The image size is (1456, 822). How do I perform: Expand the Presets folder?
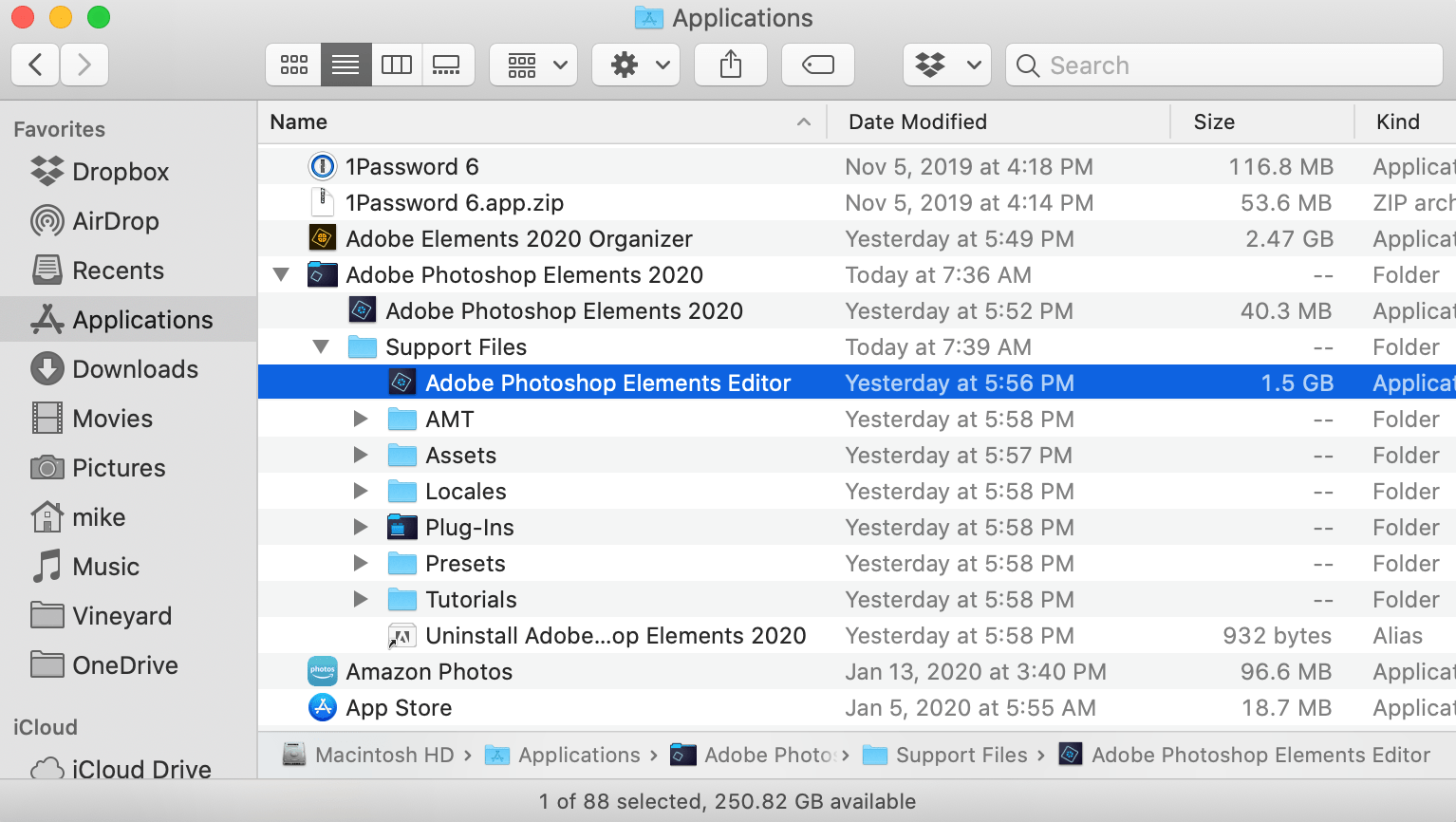[x=361, y=563]
